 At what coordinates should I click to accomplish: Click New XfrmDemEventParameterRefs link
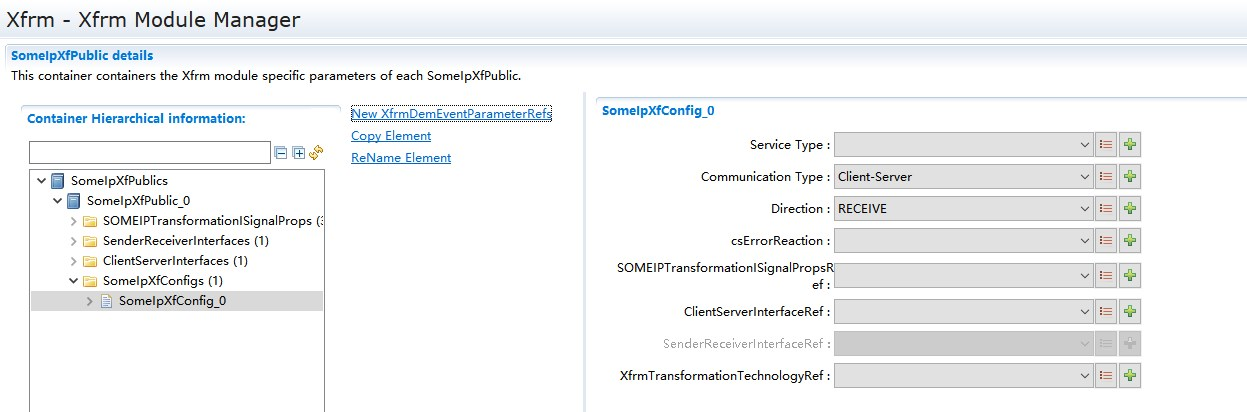(451, 114)
